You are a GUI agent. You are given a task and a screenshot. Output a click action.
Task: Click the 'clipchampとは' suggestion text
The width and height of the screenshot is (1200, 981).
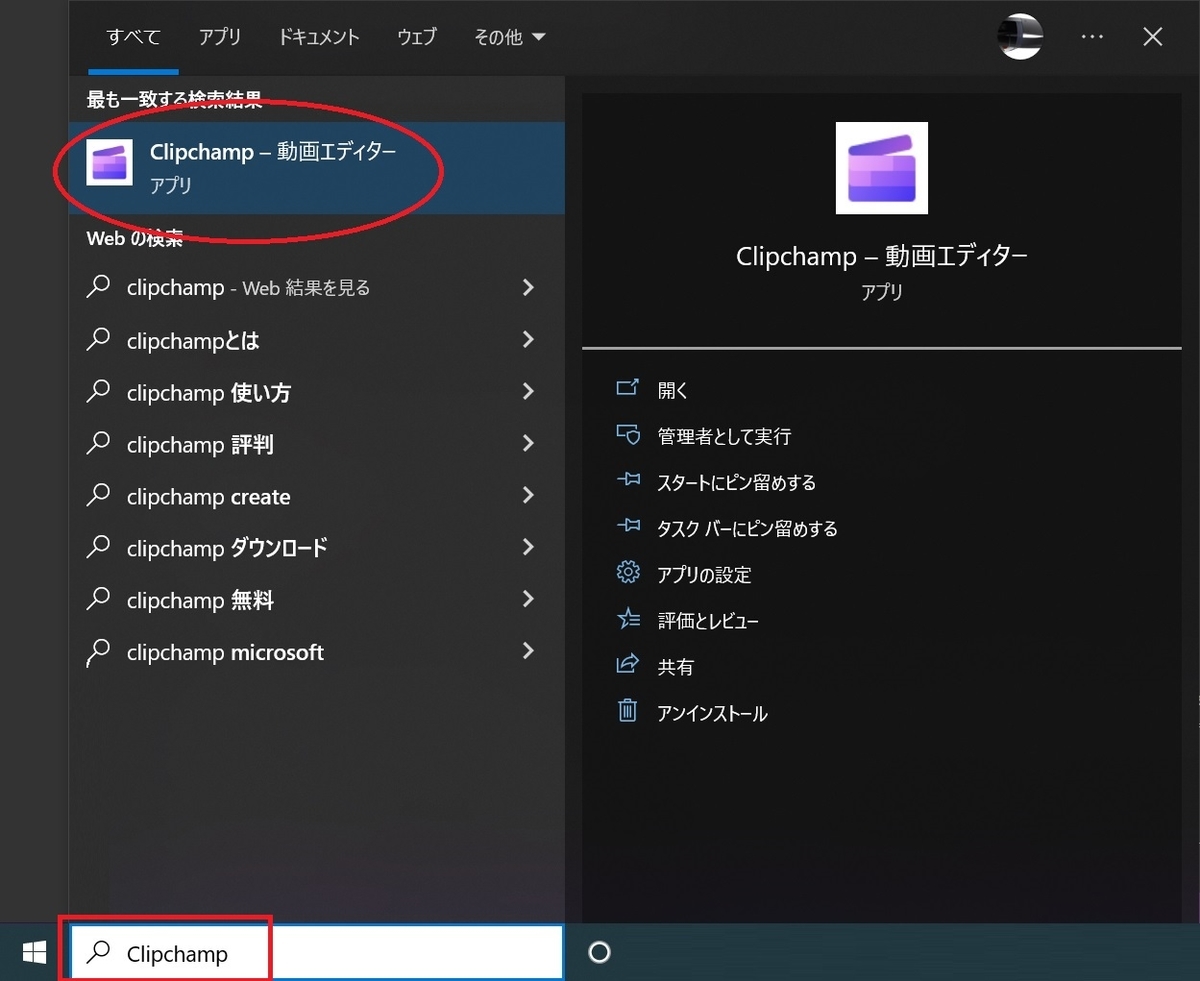[x=193, y=340]
